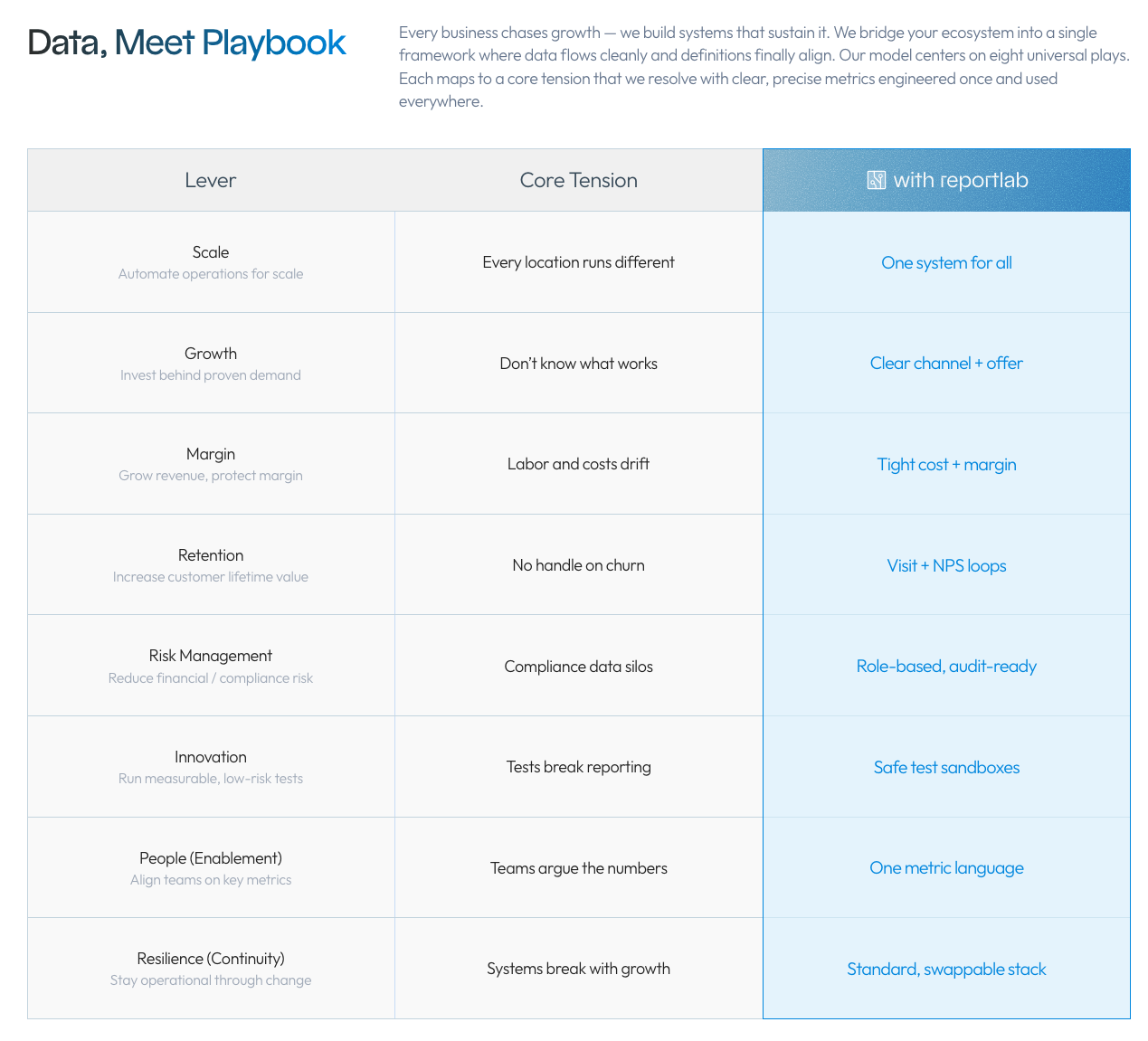Select "People (Enablement)" lever title
1148x1041 pixels.
tap(210, 858)
